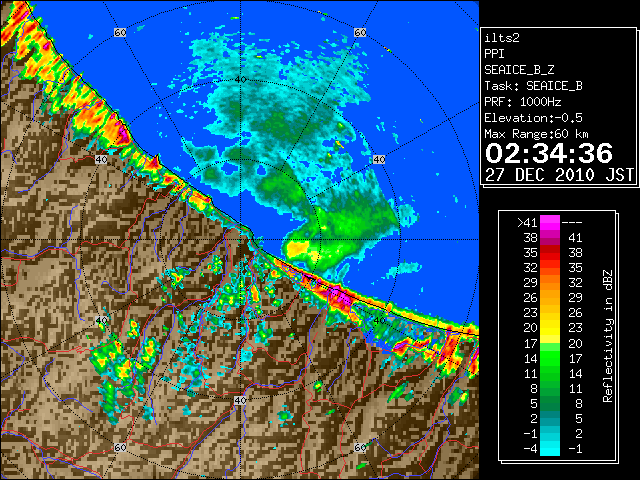Click the '60' ring label in the southeast over land
640x480 pixels.
point(360,448)
